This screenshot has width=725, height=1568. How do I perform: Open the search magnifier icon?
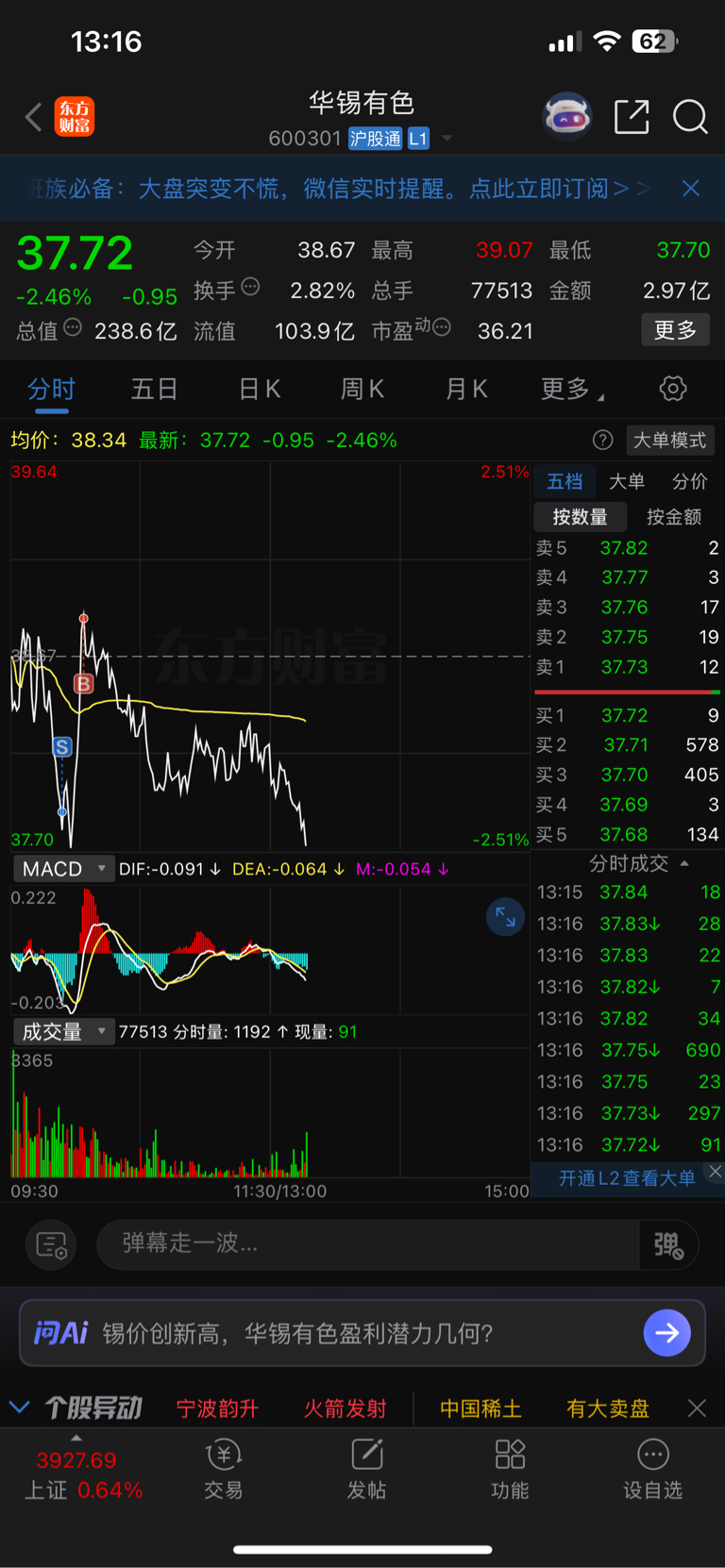690,117
